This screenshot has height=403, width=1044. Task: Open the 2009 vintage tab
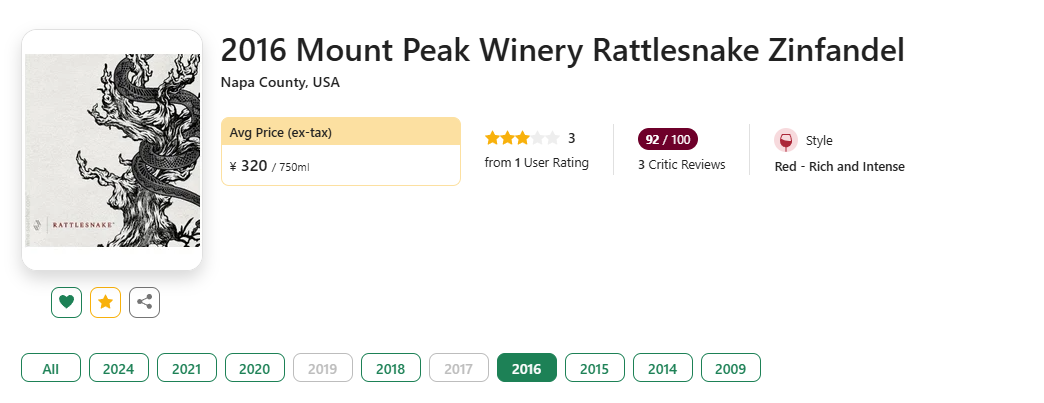pos(730,368)
